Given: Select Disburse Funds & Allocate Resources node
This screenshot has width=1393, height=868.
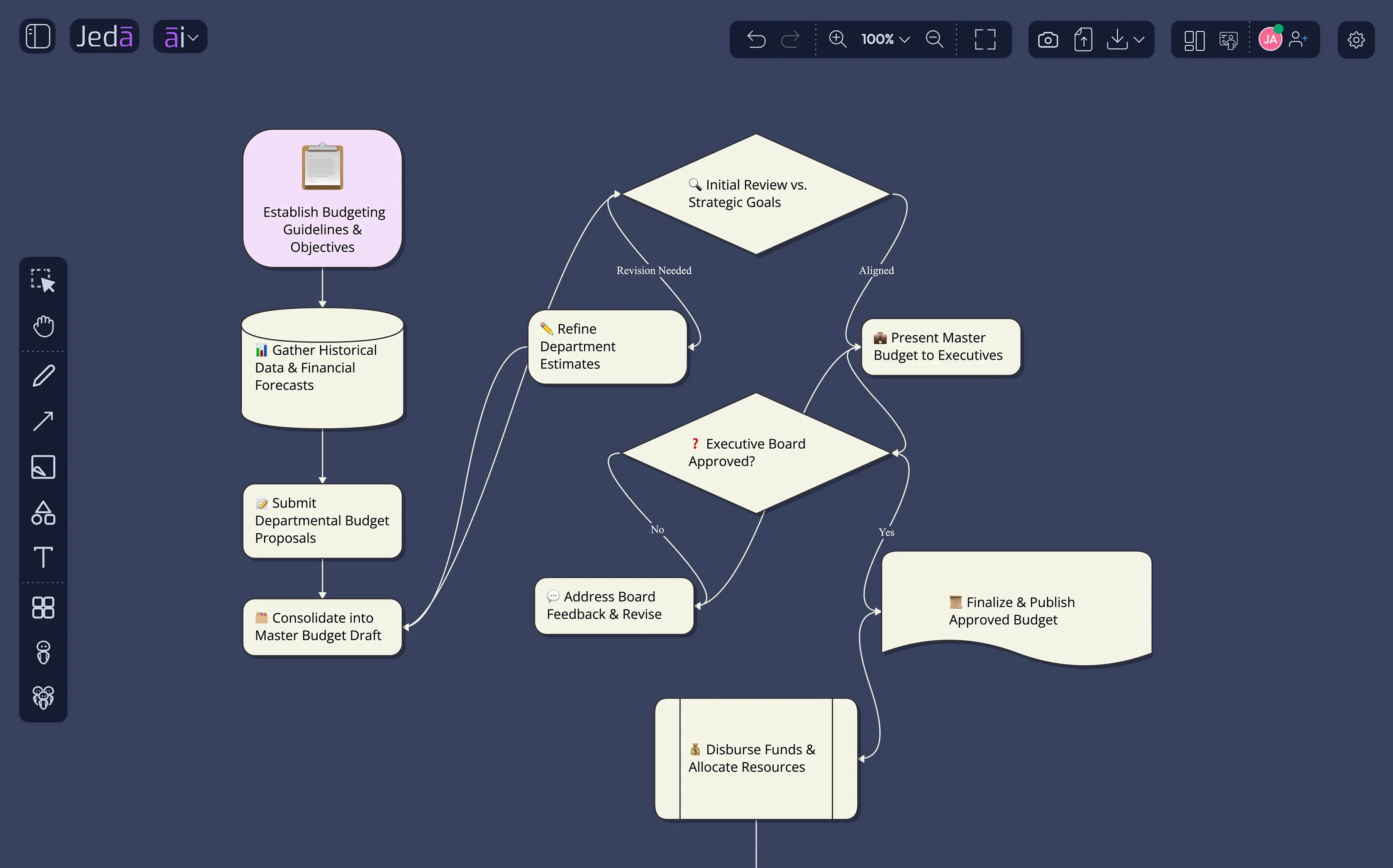Looking at the screenshot, I should click(x=756, y=758).
